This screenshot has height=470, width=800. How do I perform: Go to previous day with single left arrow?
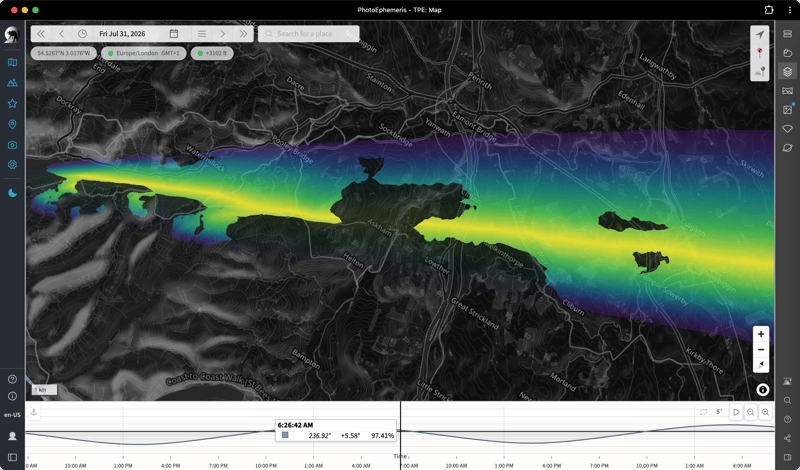(62, 34)
